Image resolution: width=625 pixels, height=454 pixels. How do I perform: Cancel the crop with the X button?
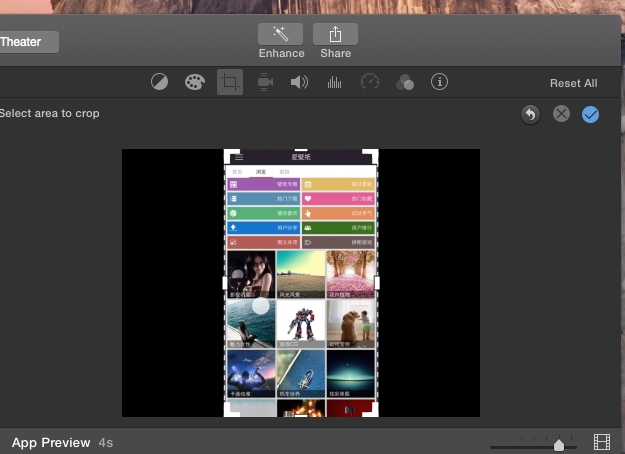[561, 114]
